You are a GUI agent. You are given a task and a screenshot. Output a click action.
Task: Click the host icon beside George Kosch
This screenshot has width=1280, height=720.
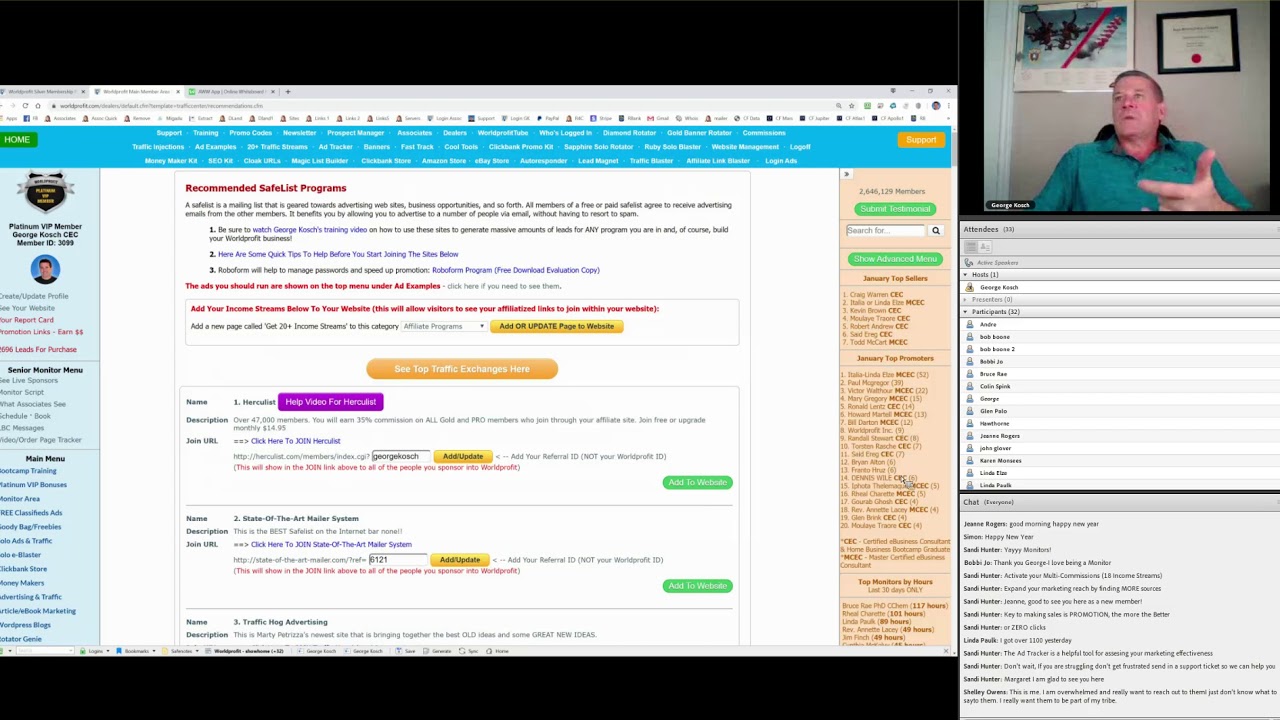[x=969, y=287]
